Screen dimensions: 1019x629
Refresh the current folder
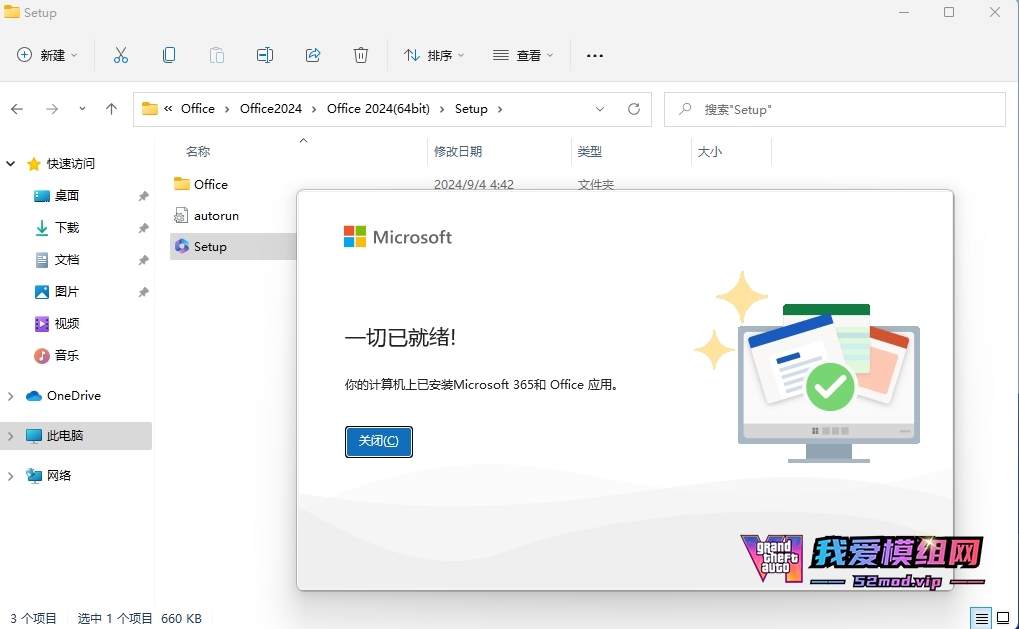pos(634,109)
